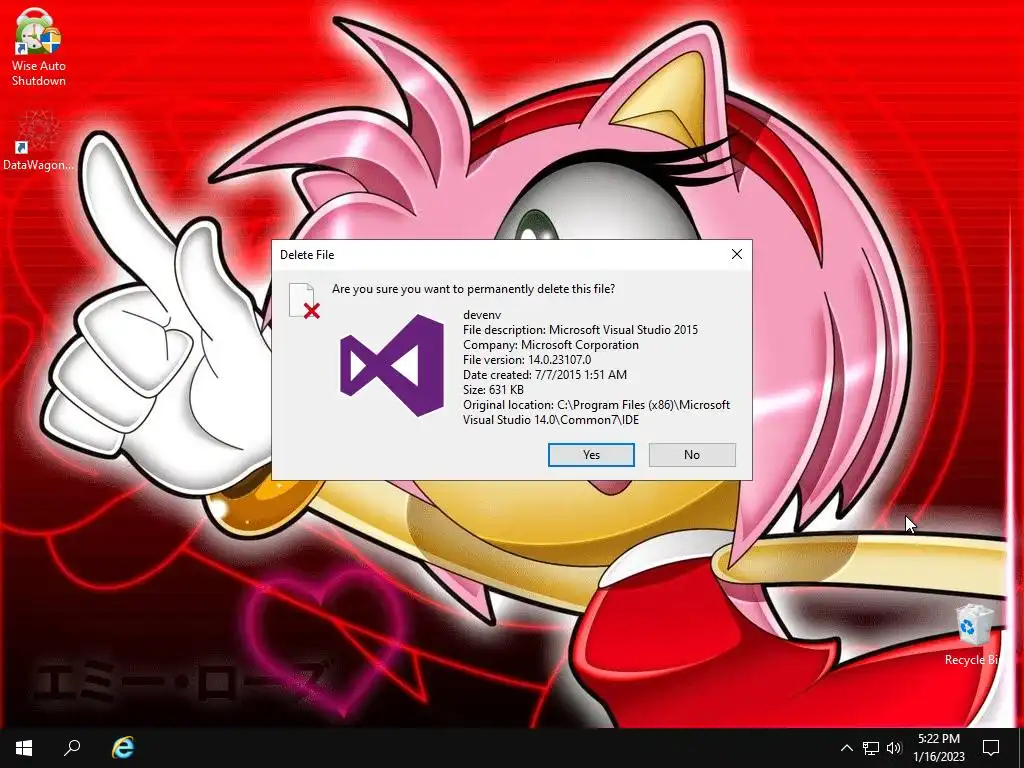
Task: Open the Windows Start menu
Action: pos(24,748)
